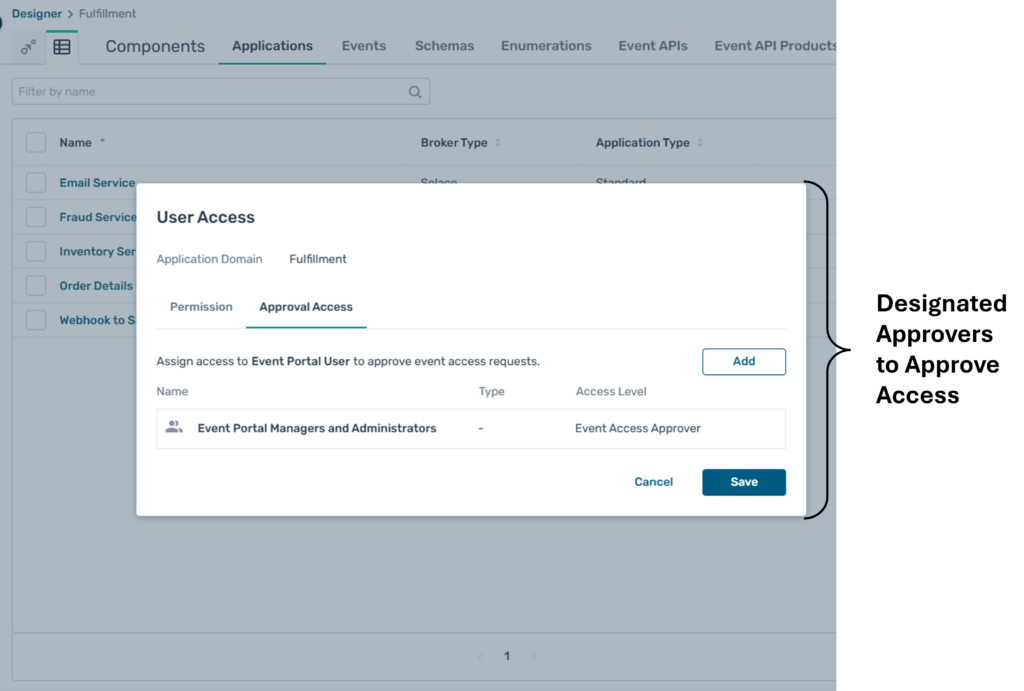Open the Schemas tab
Screen dimensions: 1024x691
(x=444, y=46)
